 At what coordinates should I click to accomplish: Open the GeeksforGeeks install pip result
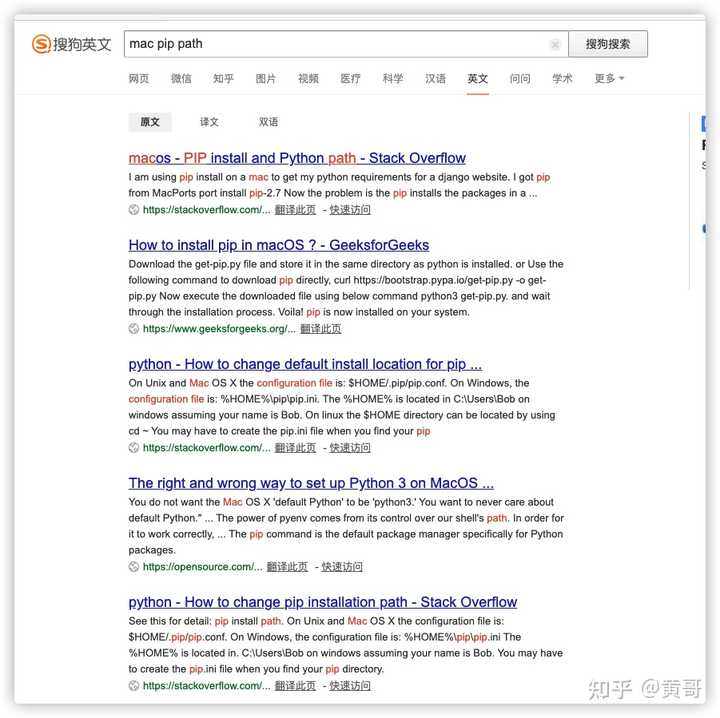click(x=279, y=245)
